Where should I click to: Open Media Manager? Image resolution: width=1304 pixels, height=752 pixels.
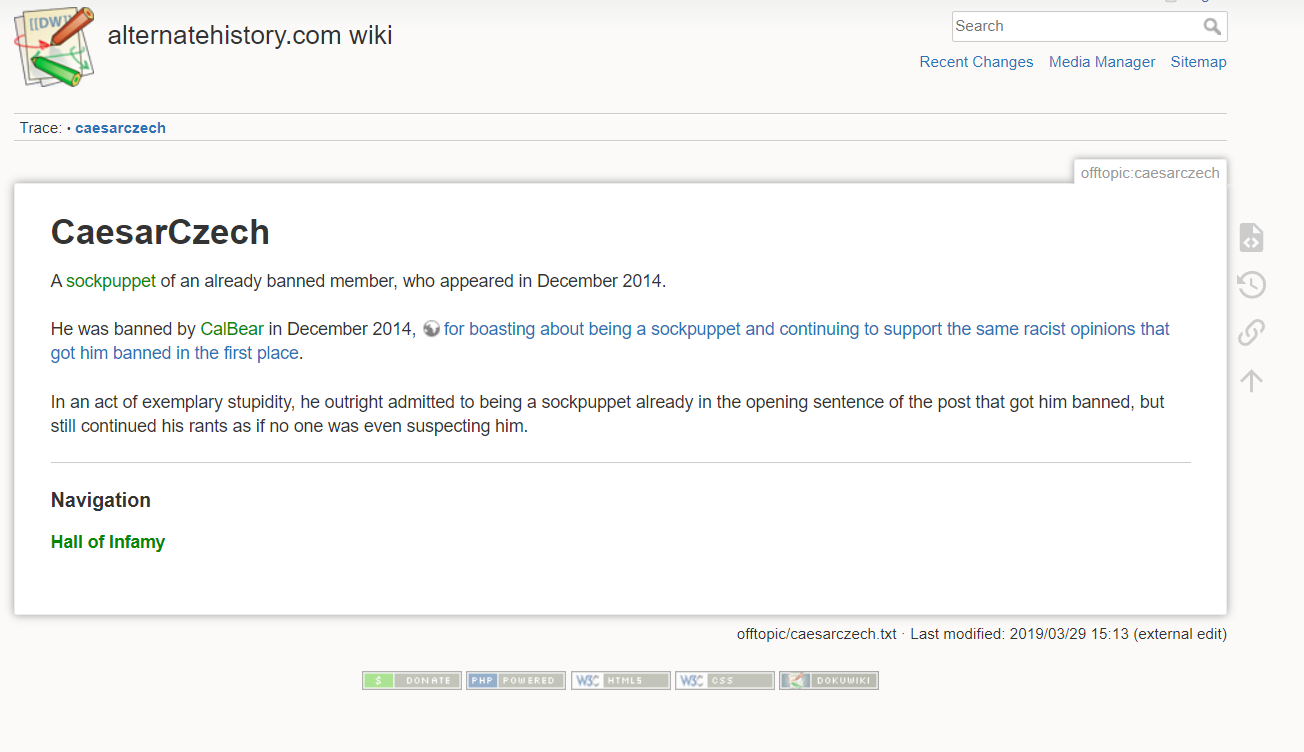click(x=1102, y=62)
